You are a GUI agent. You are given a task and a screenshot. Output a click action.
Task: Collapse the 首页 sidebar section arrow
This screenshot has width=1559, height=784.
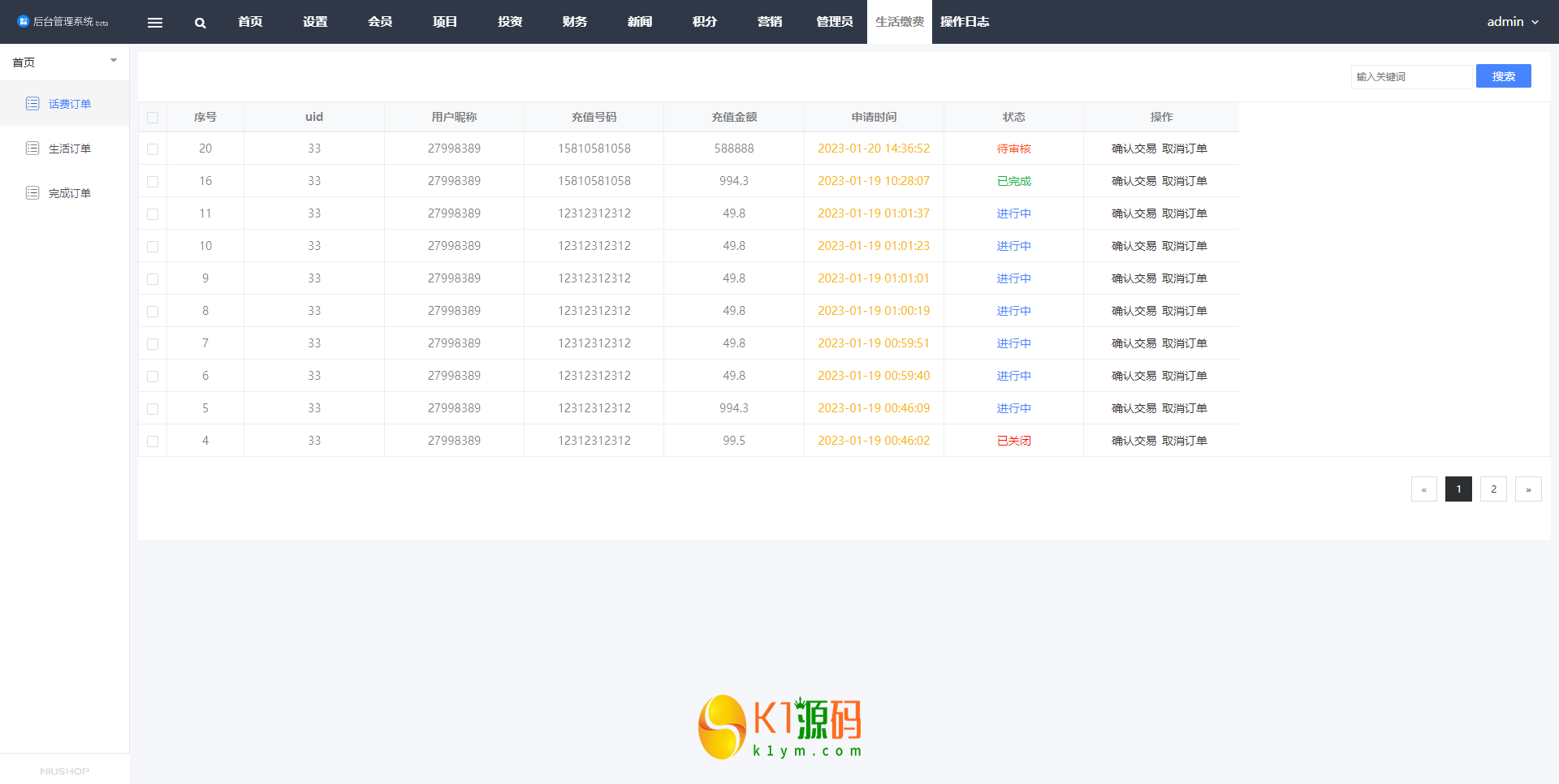(x=114, y=61)
